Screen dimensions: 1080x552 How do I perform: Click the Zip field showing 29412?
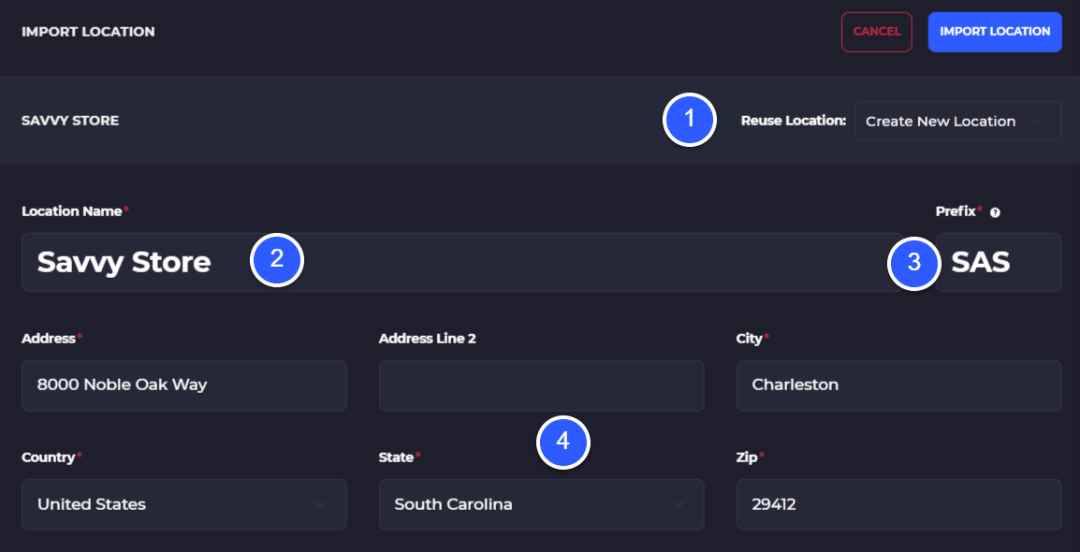coord(899,504)
